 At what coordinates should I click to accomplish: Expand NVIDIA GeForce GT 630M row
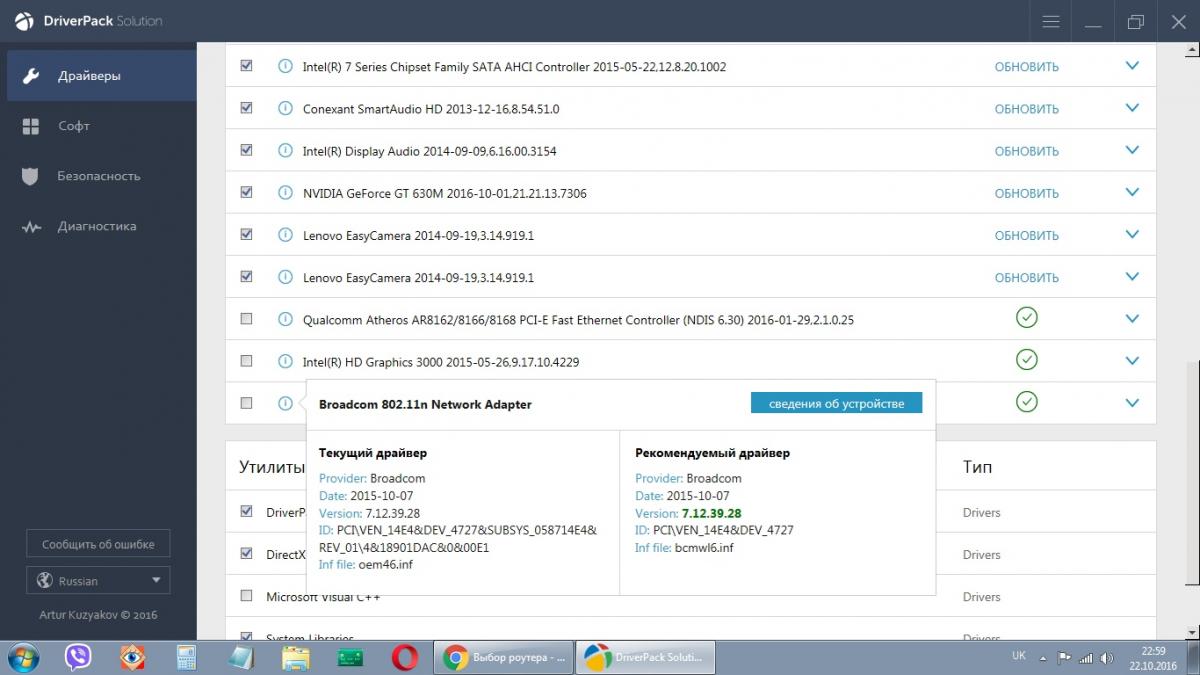pyautogui.click(x=1132, y=192)
